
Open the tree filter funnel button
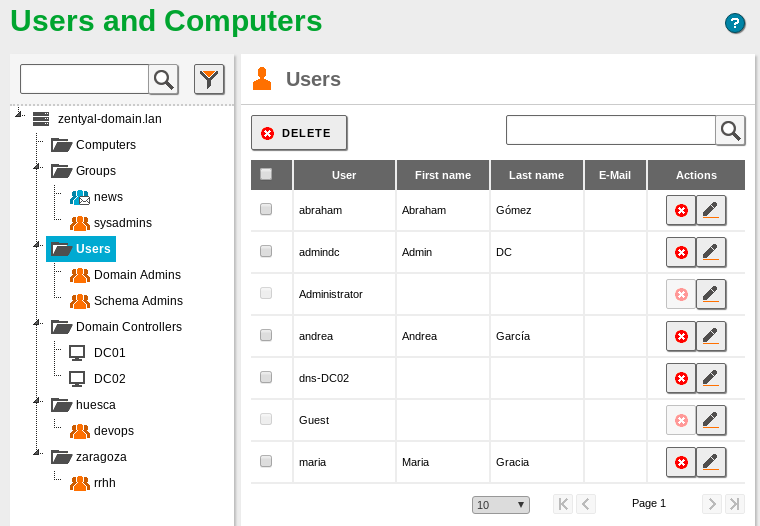[209, 79]
